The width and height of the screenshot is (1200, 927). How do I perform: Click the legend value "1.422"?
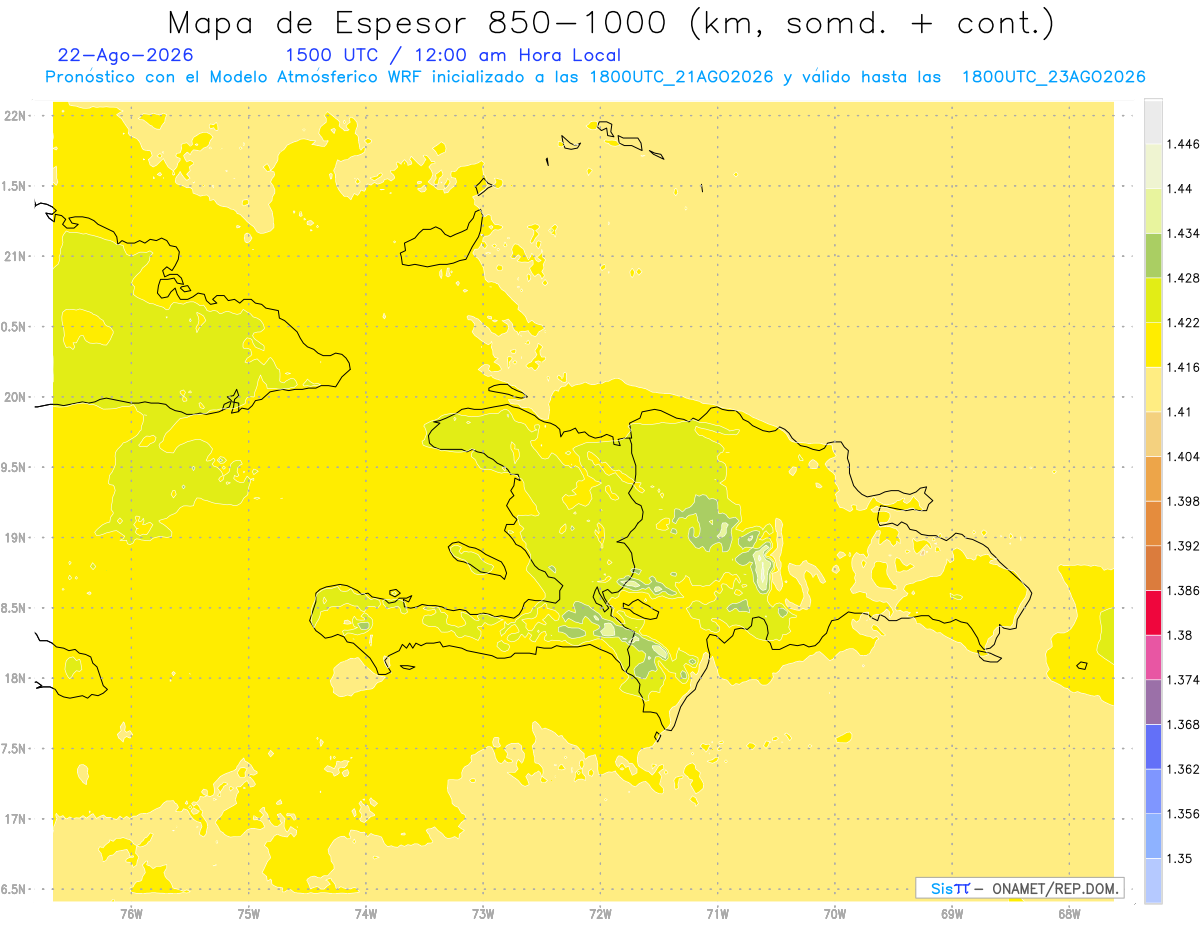click(1182, 322)
